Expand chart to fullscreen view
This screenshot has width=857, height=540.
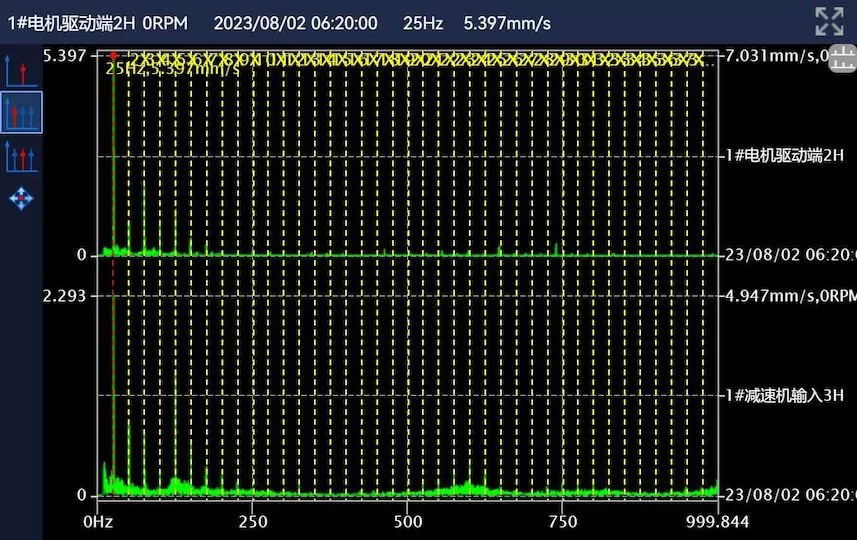829,21
